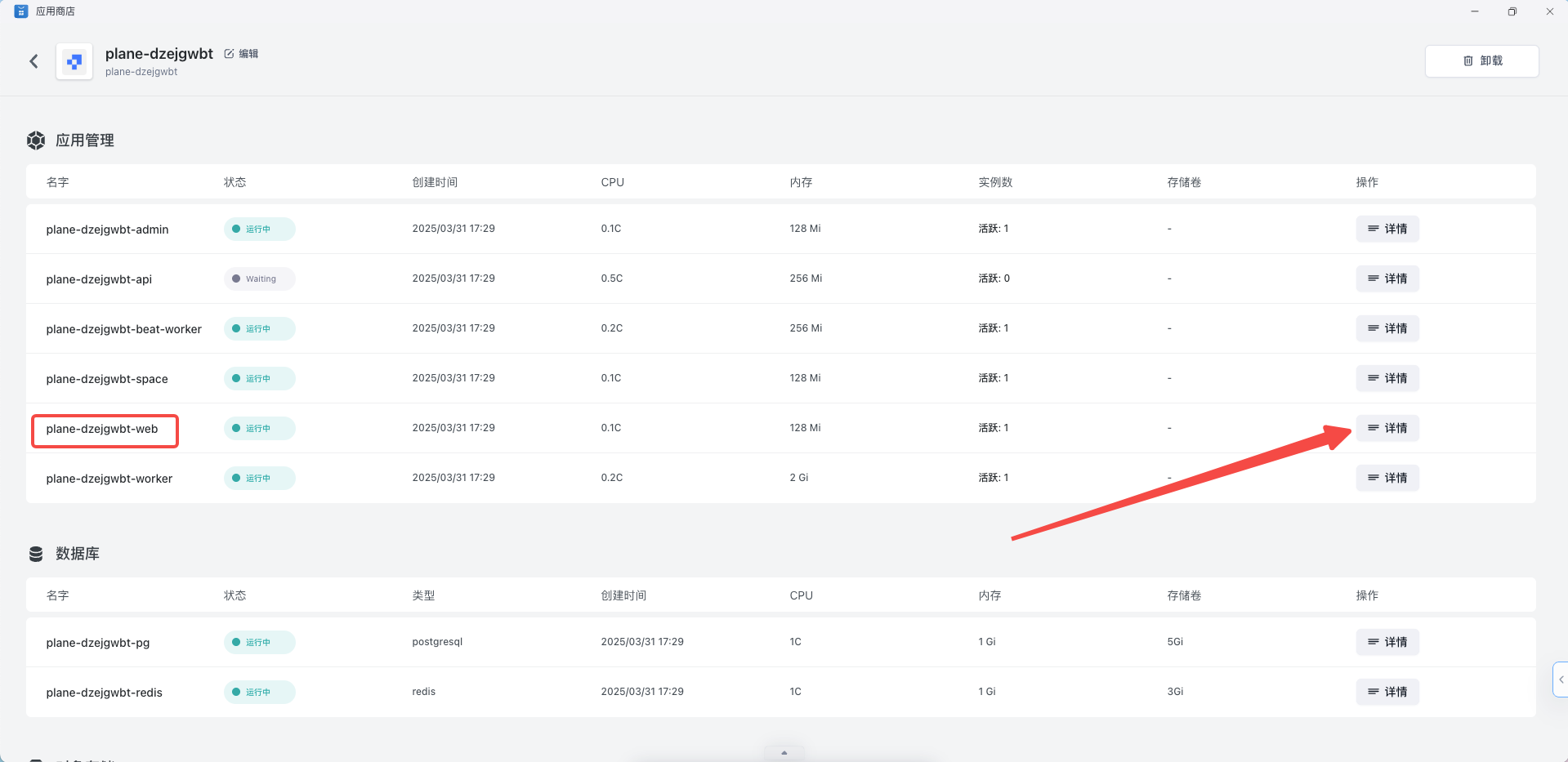Click the 运行中 badge for beat-worker
Viewport: 1568px width, 762px height.
tap(260, 328)
